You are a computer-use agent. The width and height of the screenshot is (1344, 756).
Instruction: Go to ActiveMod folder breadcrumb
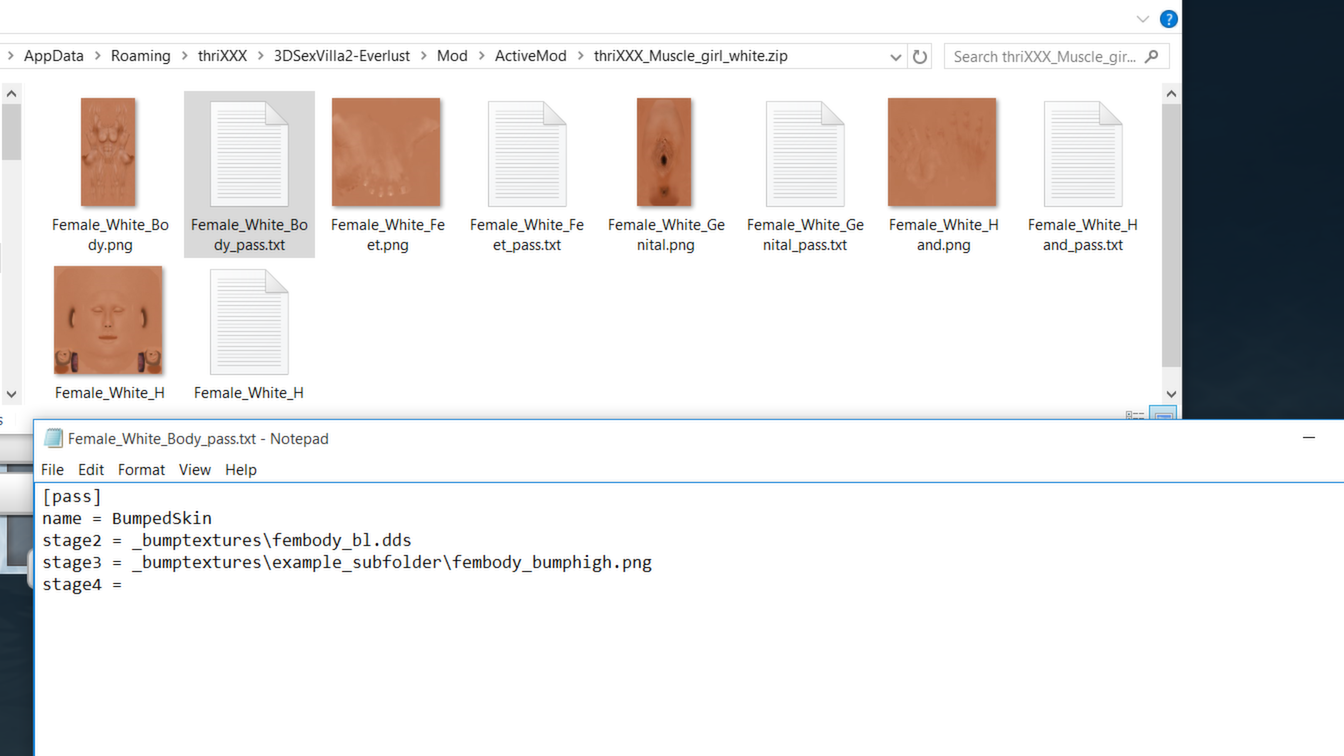click(x=531, y=56)
